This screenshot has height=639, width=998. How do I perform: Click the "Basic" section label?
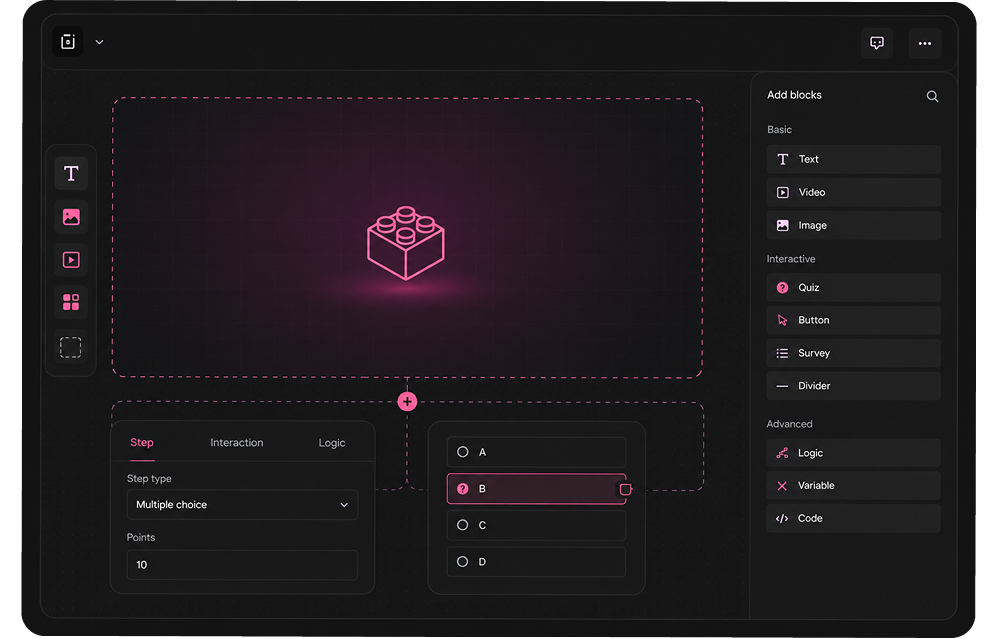click(779, 129)
